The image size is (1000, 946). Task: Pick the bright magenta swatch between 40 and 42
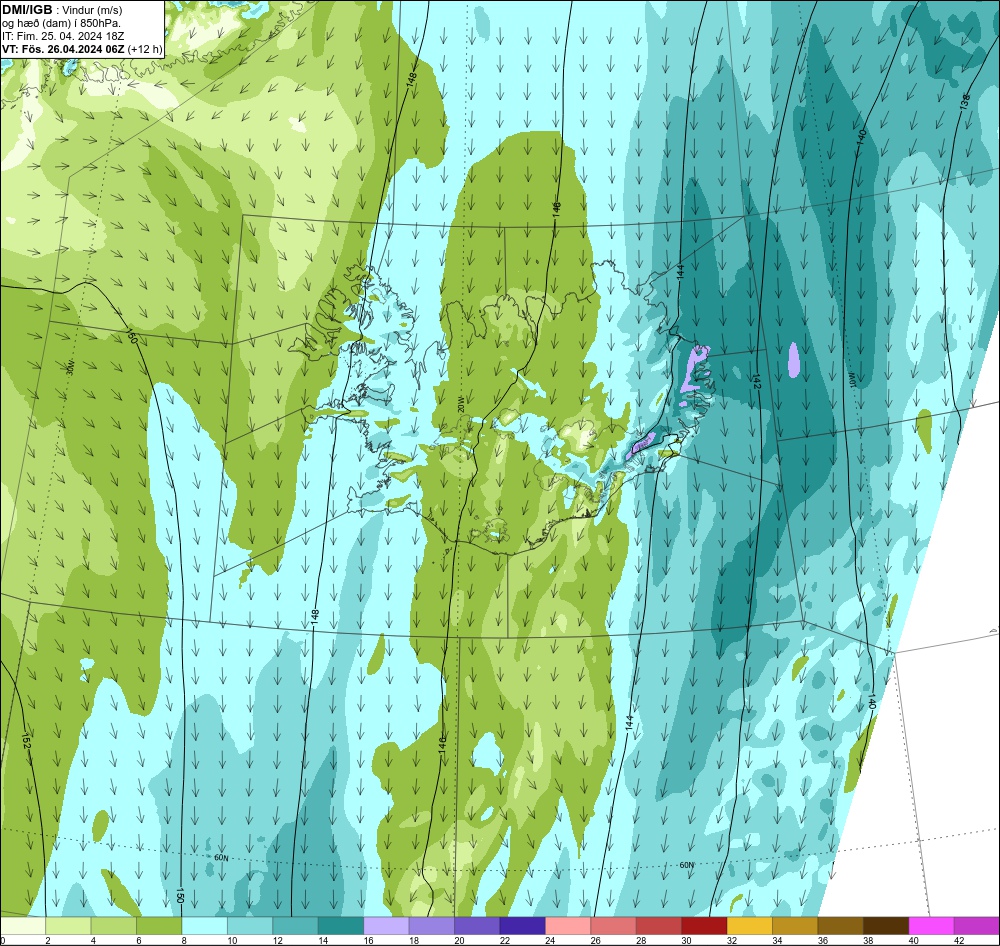pos(931,926)
